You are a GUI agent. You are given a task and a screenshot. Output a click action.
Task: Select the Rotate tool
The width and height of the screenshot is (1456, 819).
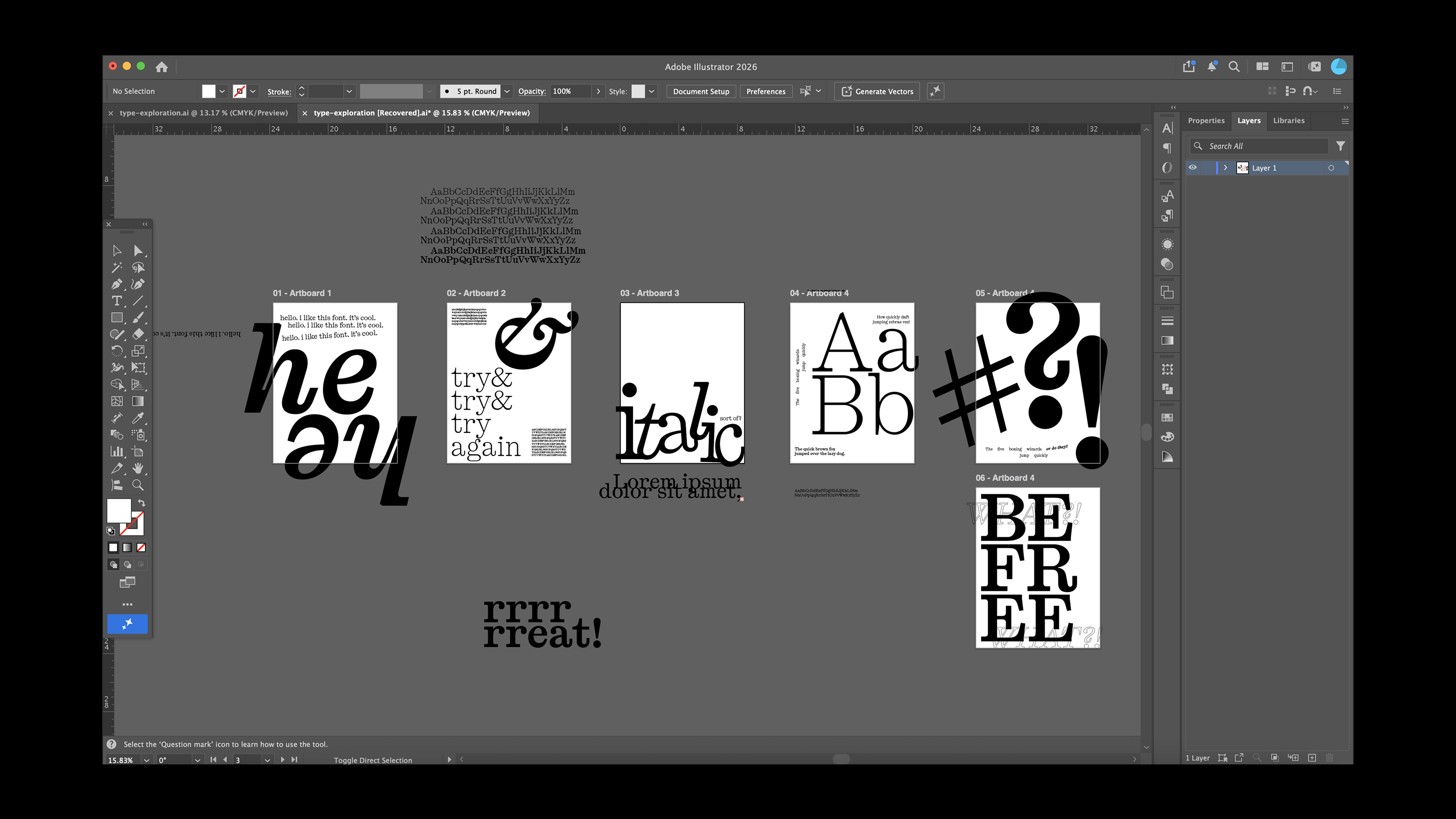[x=117, y=351]
